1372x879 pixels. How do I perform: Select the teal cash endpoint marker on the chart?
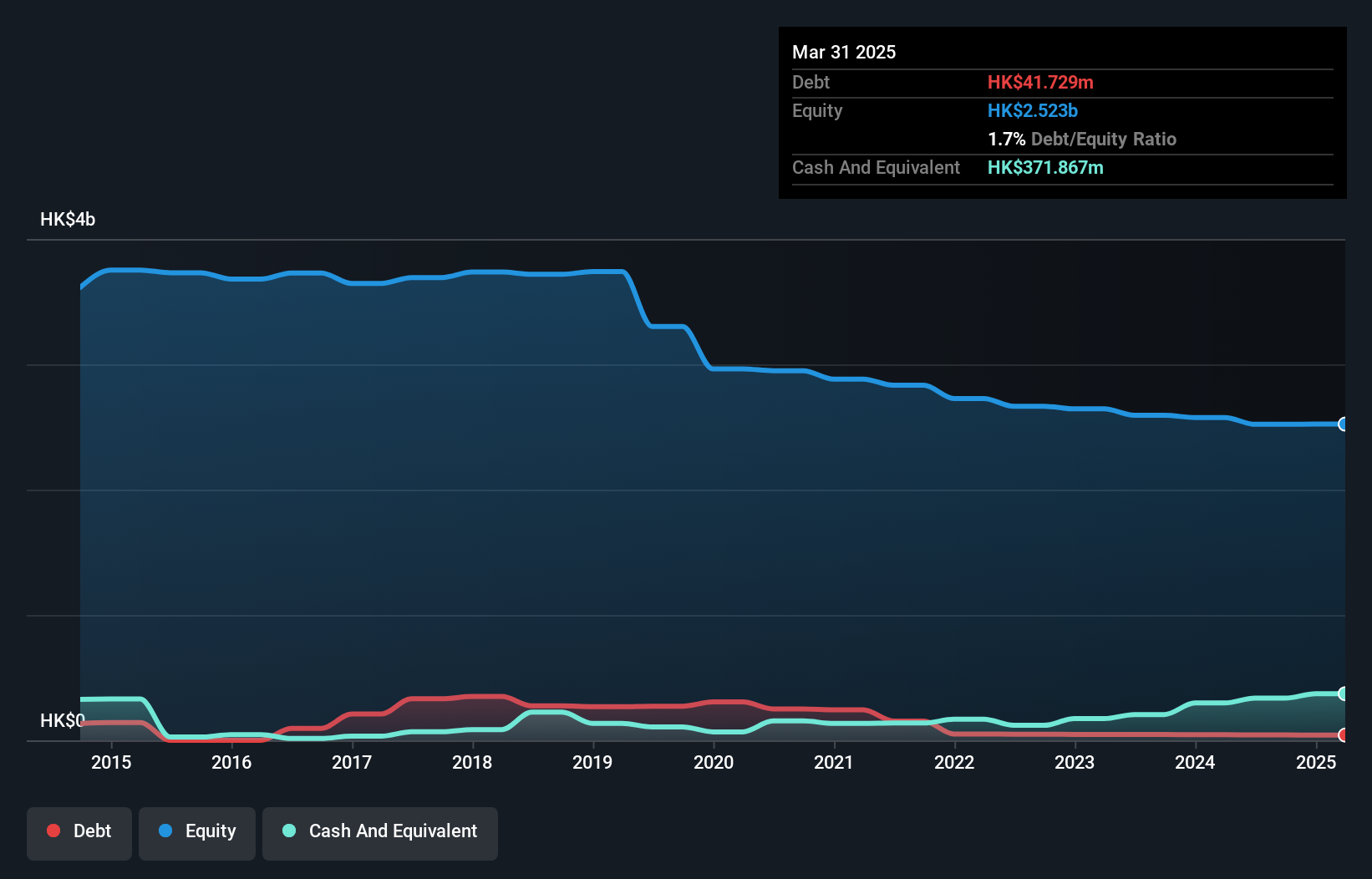pyautogui.click(x=1342, y=693)
